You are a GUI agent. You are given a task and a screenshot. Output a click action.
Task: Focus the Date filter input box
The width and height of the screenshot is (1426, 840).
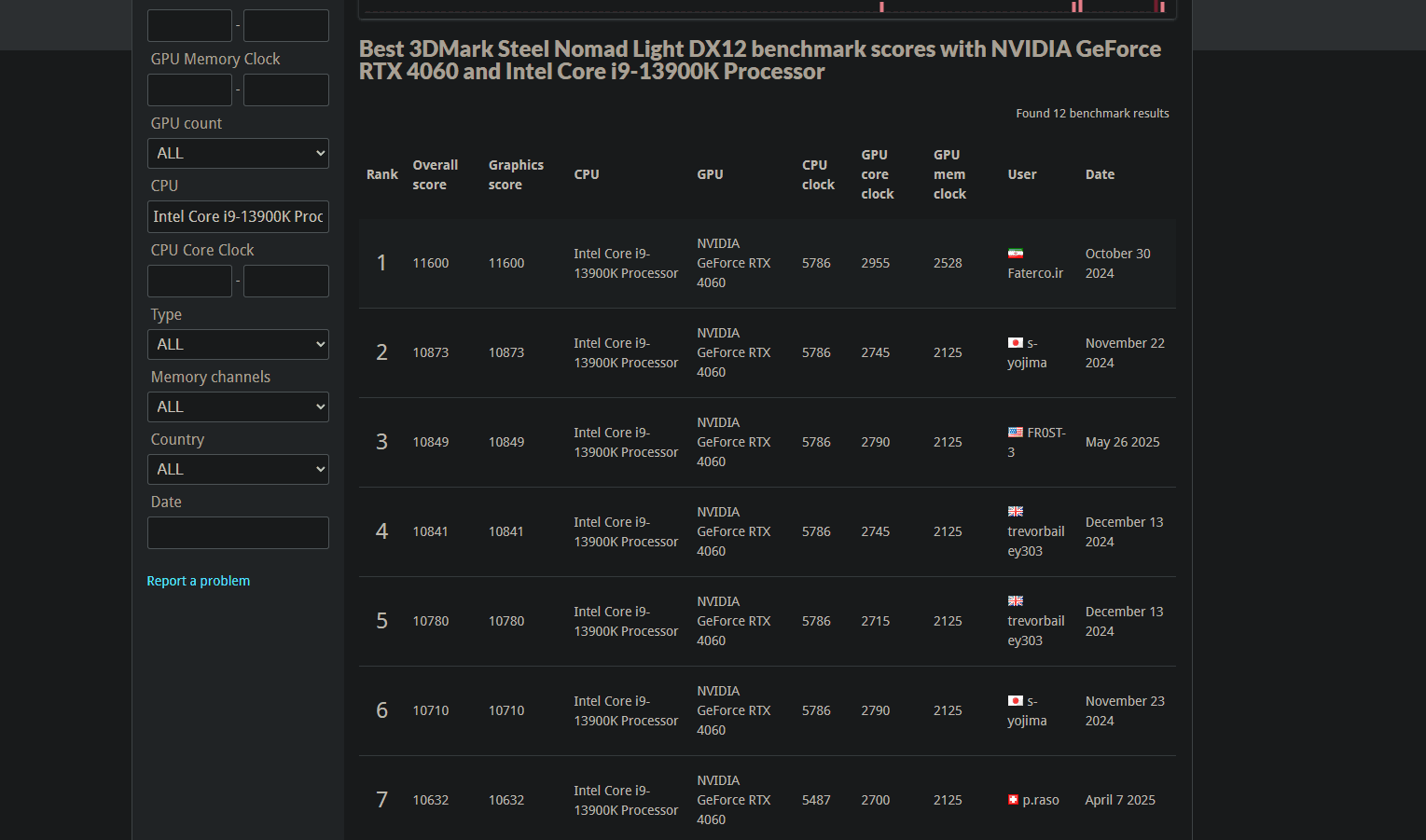coord(238,532)
